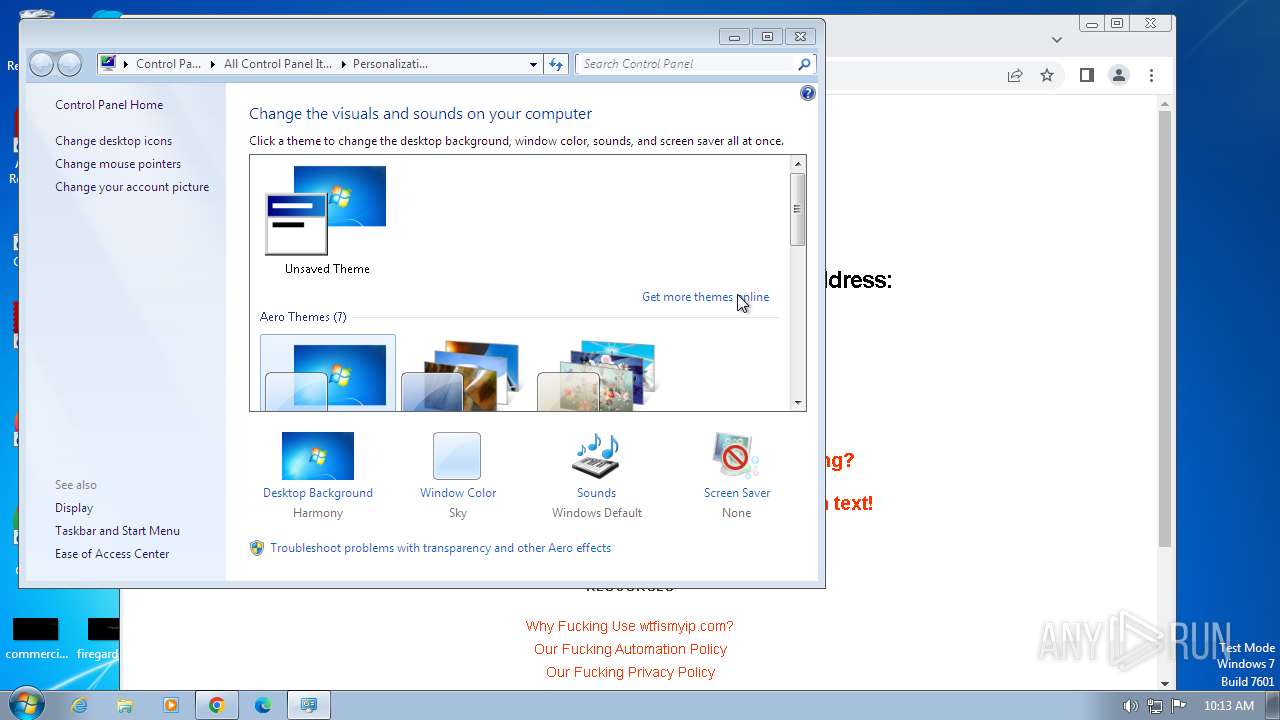Image resolution: width=1280 pixels, height=720 pixels.
Task: Open the Chrome three-dot menu
Action: (x=1151, y=75)
